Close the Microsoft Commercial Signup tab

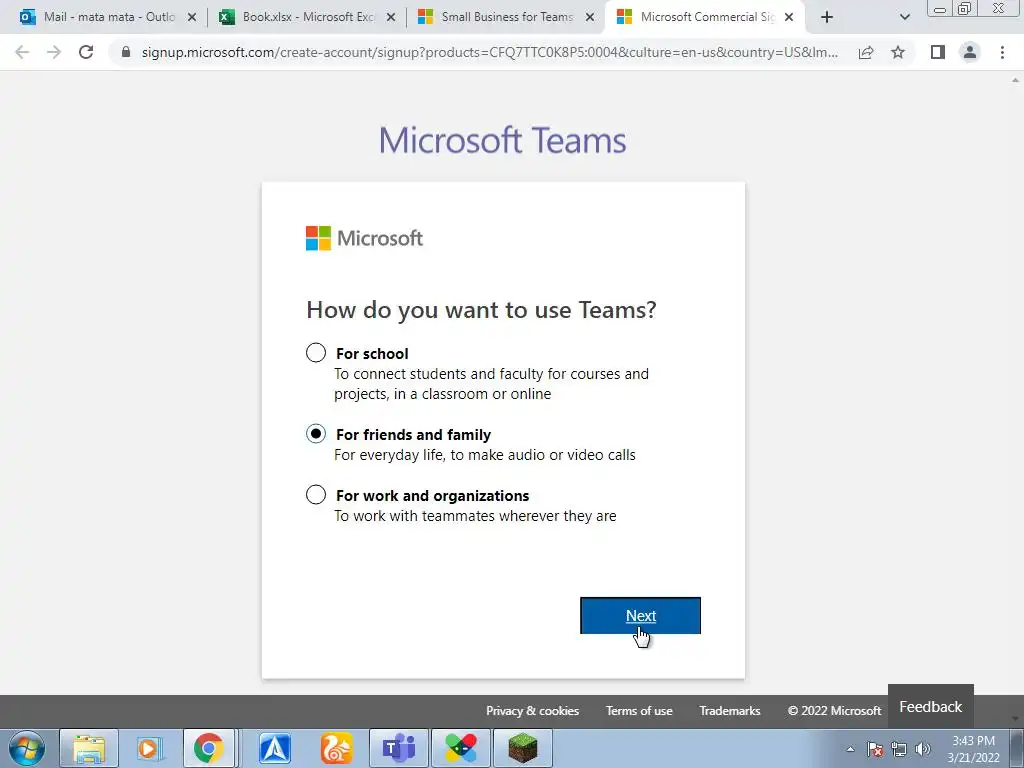point(789,18)
